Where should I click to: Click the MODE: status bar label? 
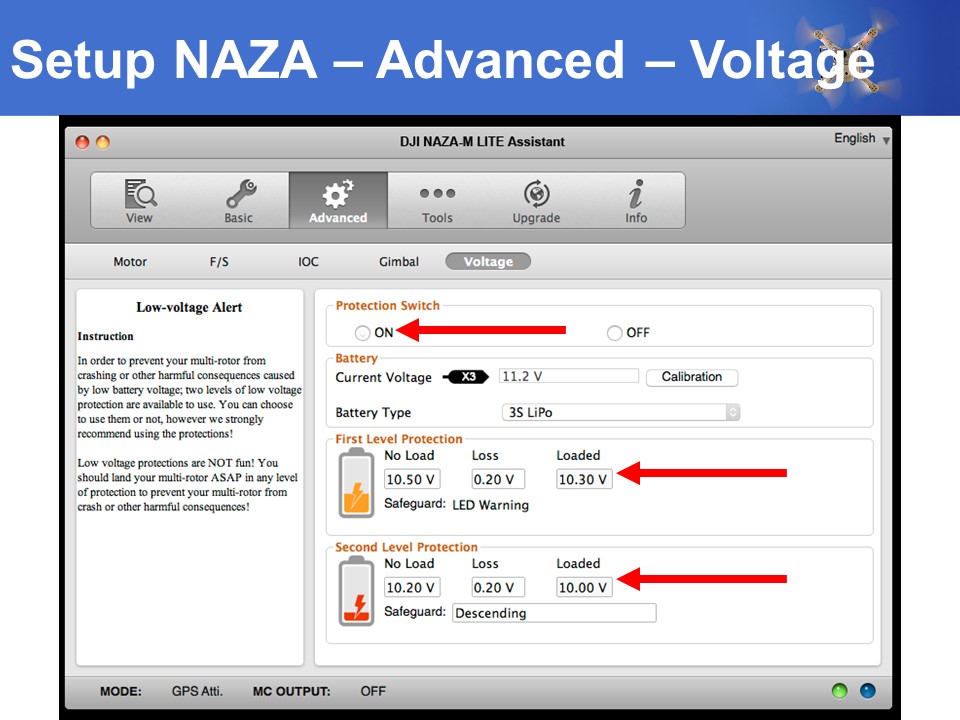121,691
